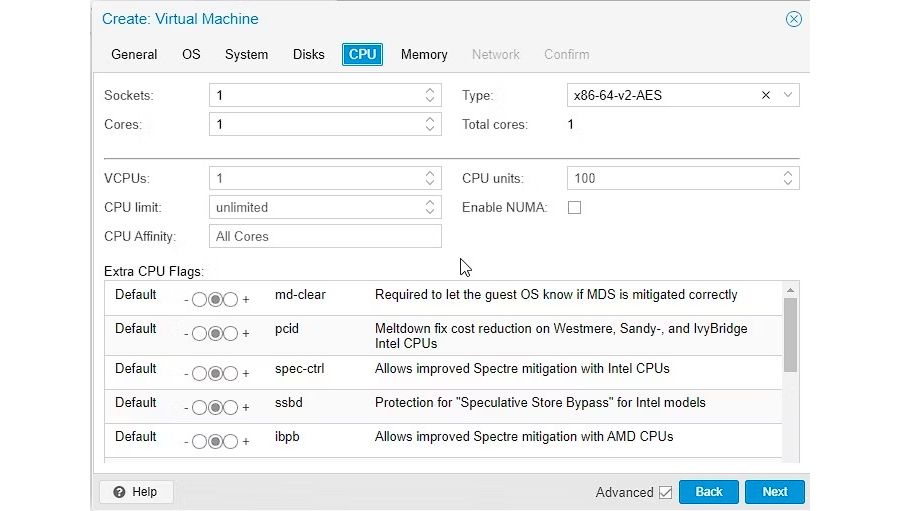Image resolution: width=900 pixels, height=511 pixels.
Task: Go to the Disks tab
Action: tap(308, 54)
